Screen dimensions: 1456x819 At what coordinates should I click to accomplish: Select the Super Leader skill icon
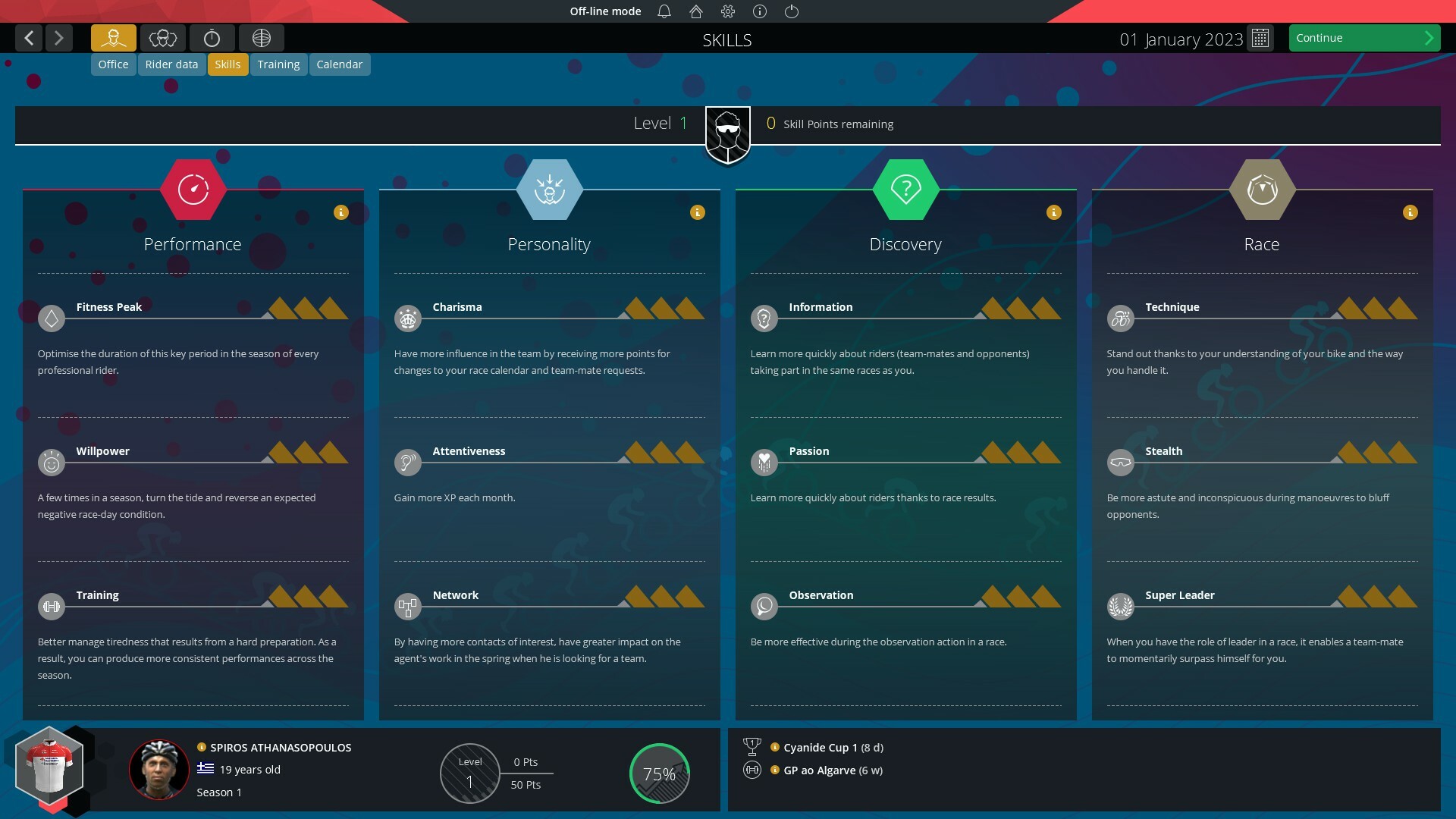pos(1120,605)
